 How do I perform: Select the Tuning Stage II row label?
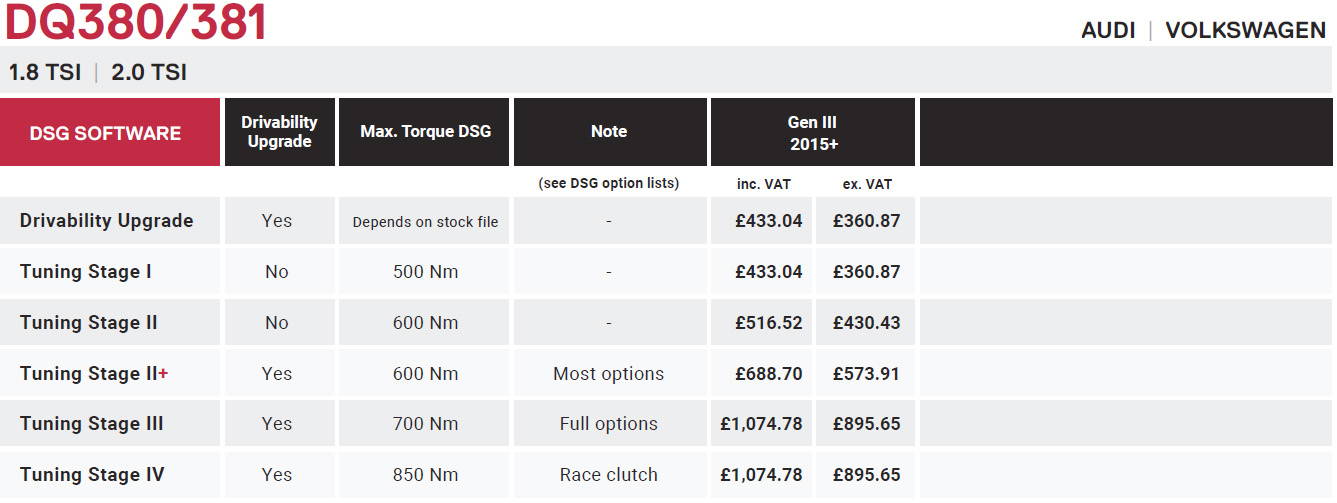coord(89,323)
